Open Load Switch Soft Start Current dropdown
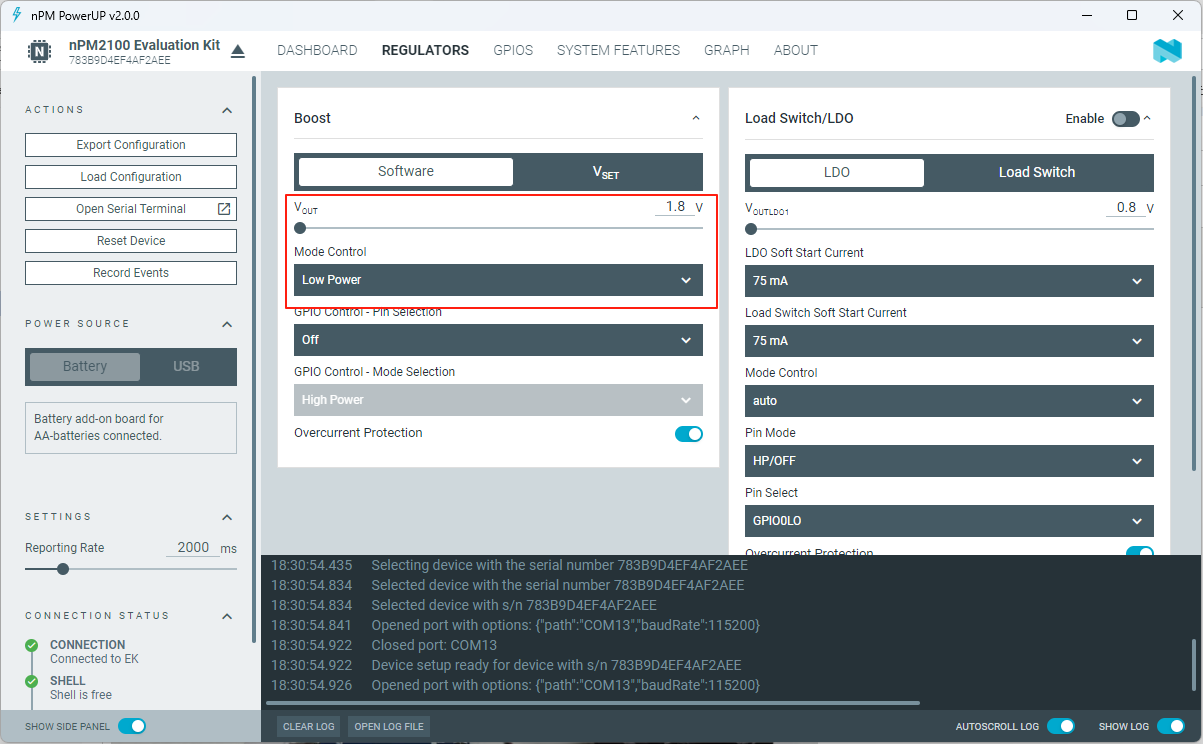This screenshot has height=744, width=1203. pos(949,341)
